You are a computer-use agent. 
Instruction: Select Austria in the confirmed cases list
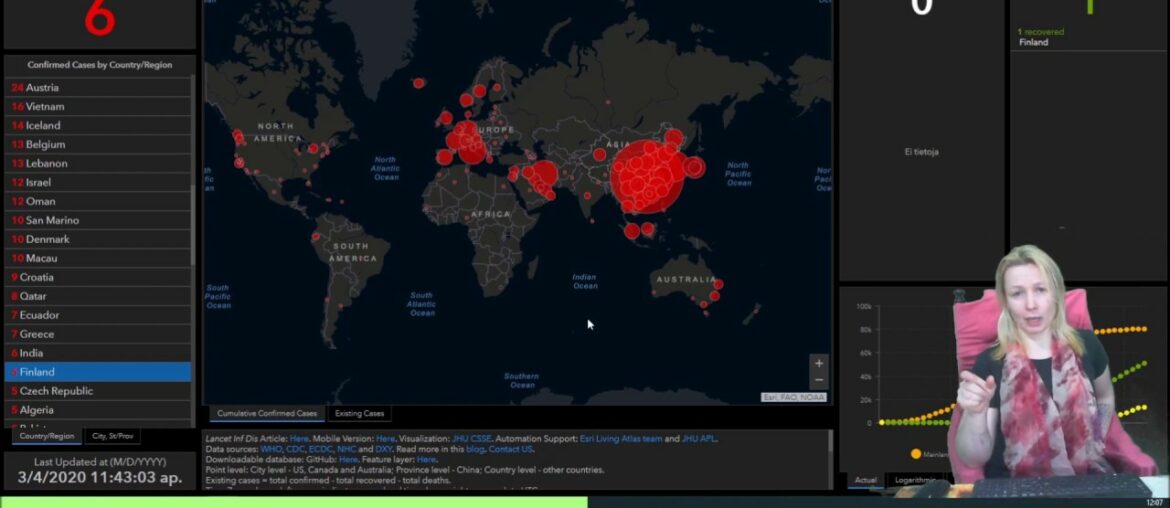pyautogui.click(x=98, y=88)
